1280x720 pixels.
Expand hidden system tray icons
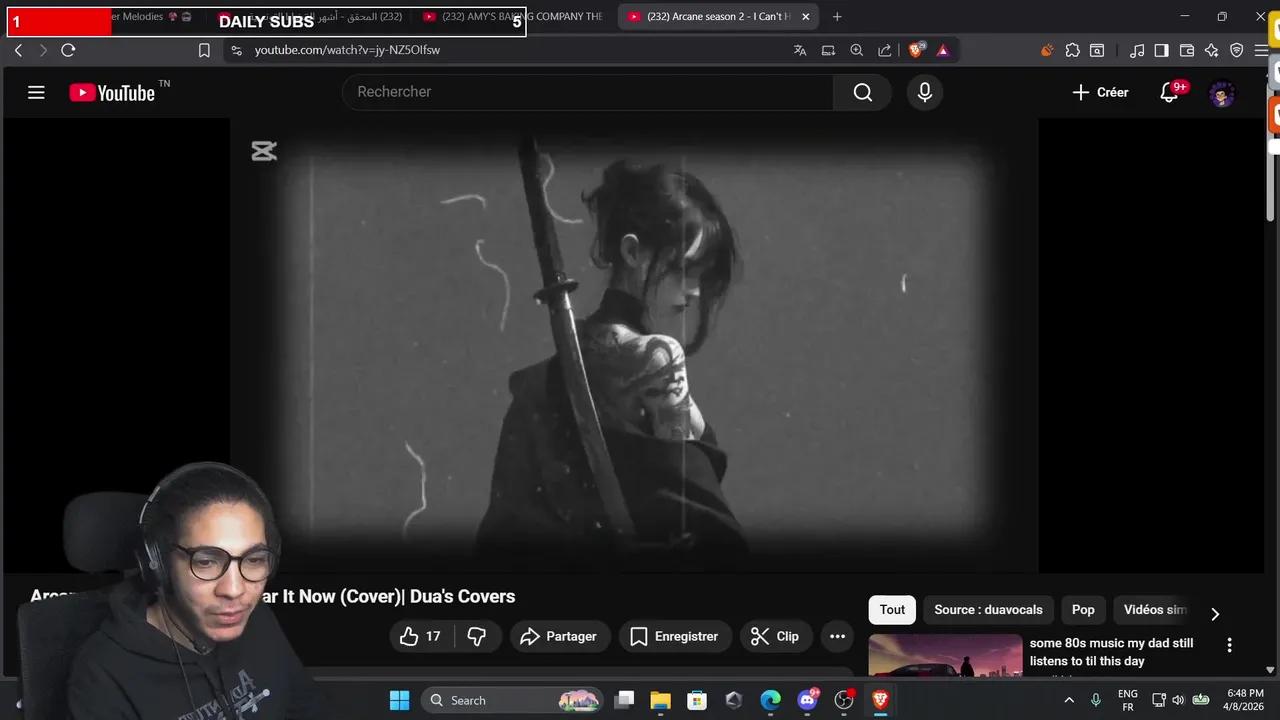tap(1069, 700)
